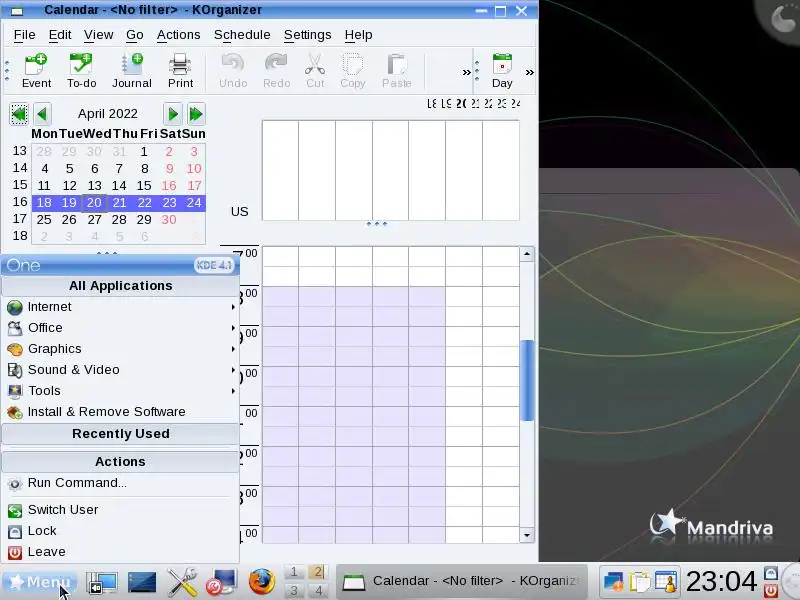Expand the Office submenu
The width and height of the screenshot is (800, 600).
click(x=120, y=328)
